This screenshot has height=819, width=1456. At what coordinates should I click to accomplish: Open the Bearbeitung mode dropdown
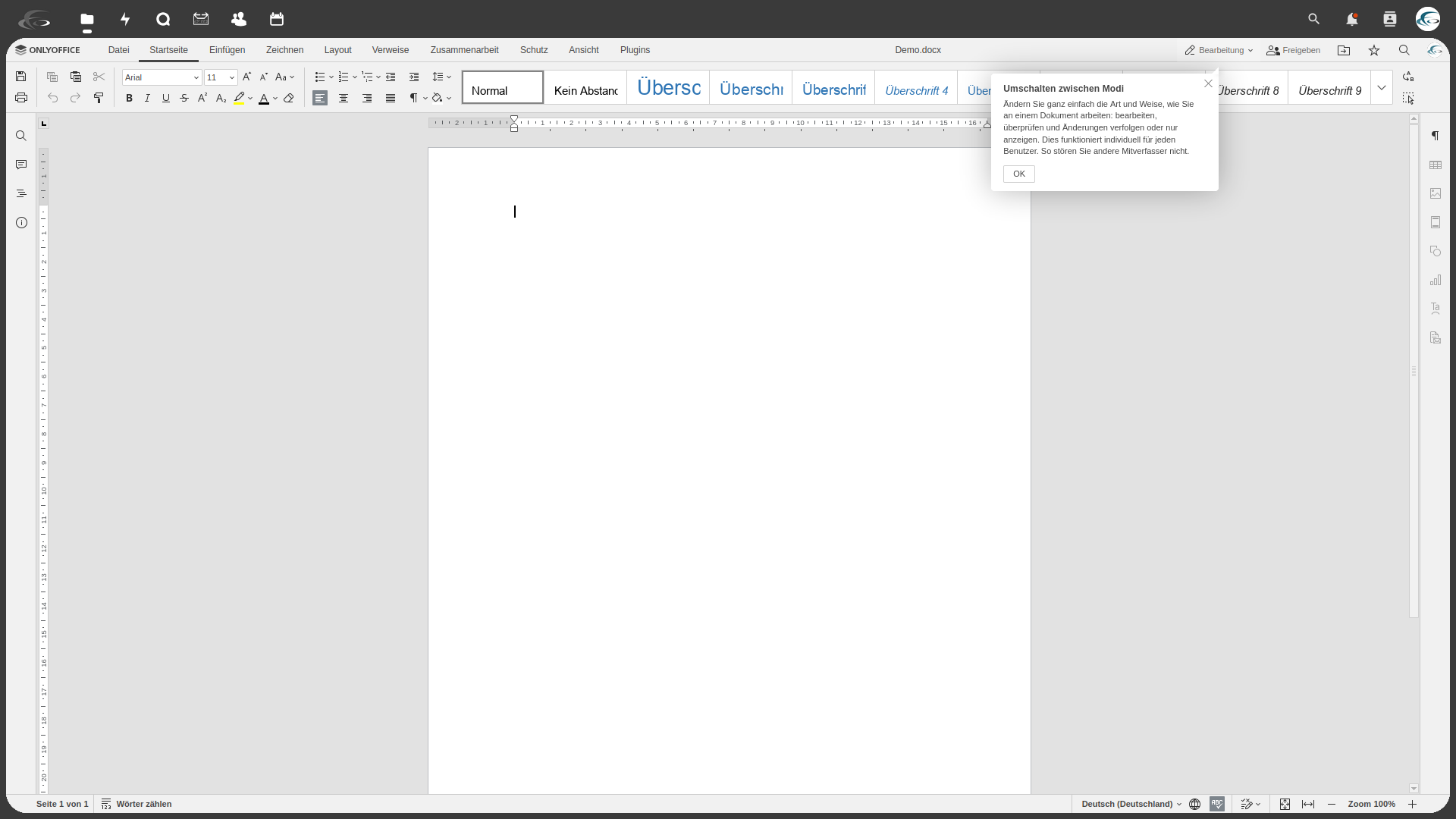[x=1219, y=50]
